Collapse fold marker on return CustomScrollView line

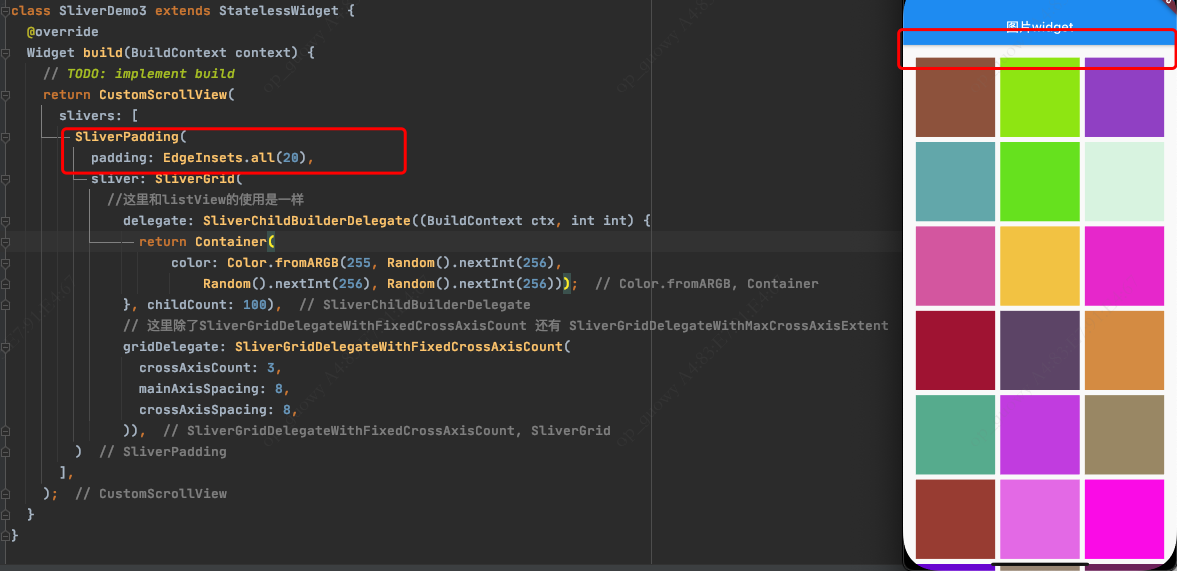(x=5, y=95)
